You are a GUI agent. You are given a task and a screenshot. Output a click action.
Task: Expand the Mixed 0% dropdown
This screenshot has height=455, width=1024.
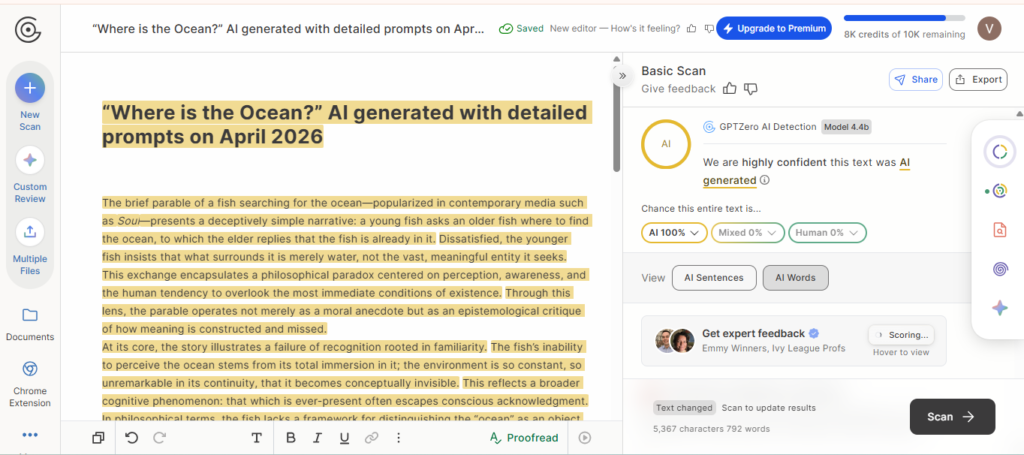click(x=747, y=232)
